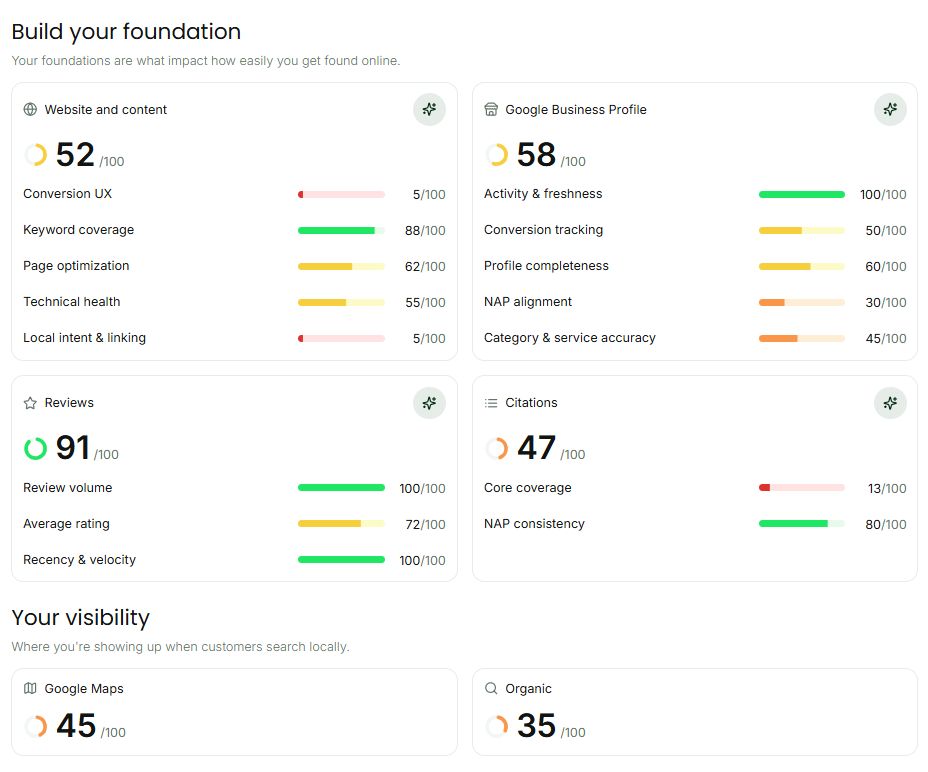Click the AI sparkle icon on Google Business Profile card

pyautogui.click(x=890, y=110)
